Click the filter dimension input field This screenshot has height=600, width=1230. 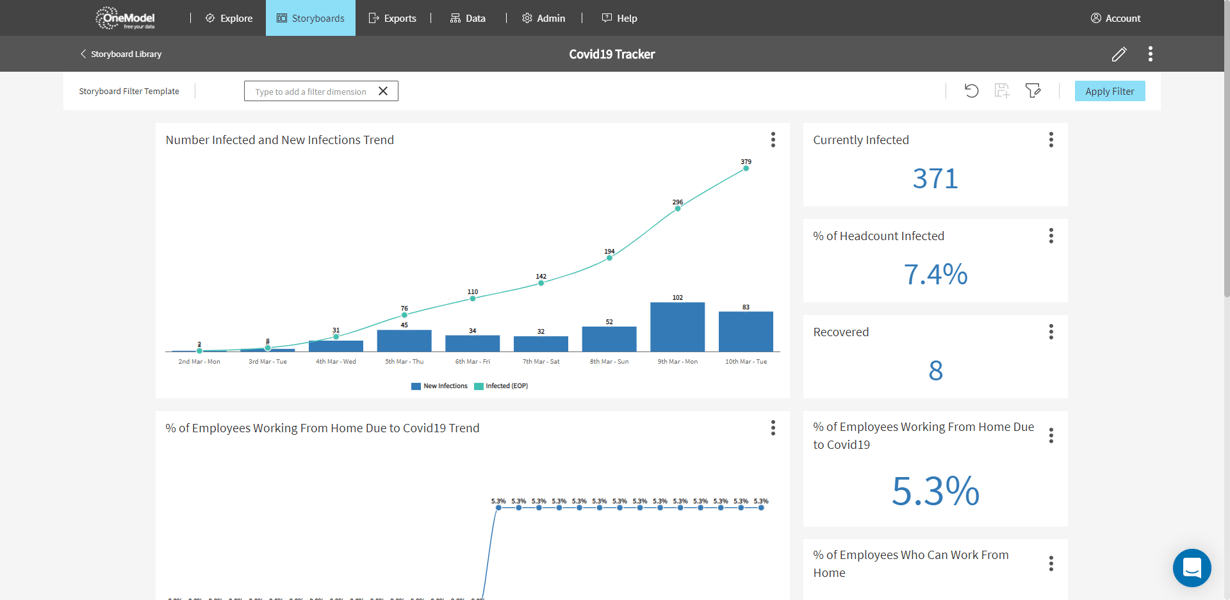(310, 90)
